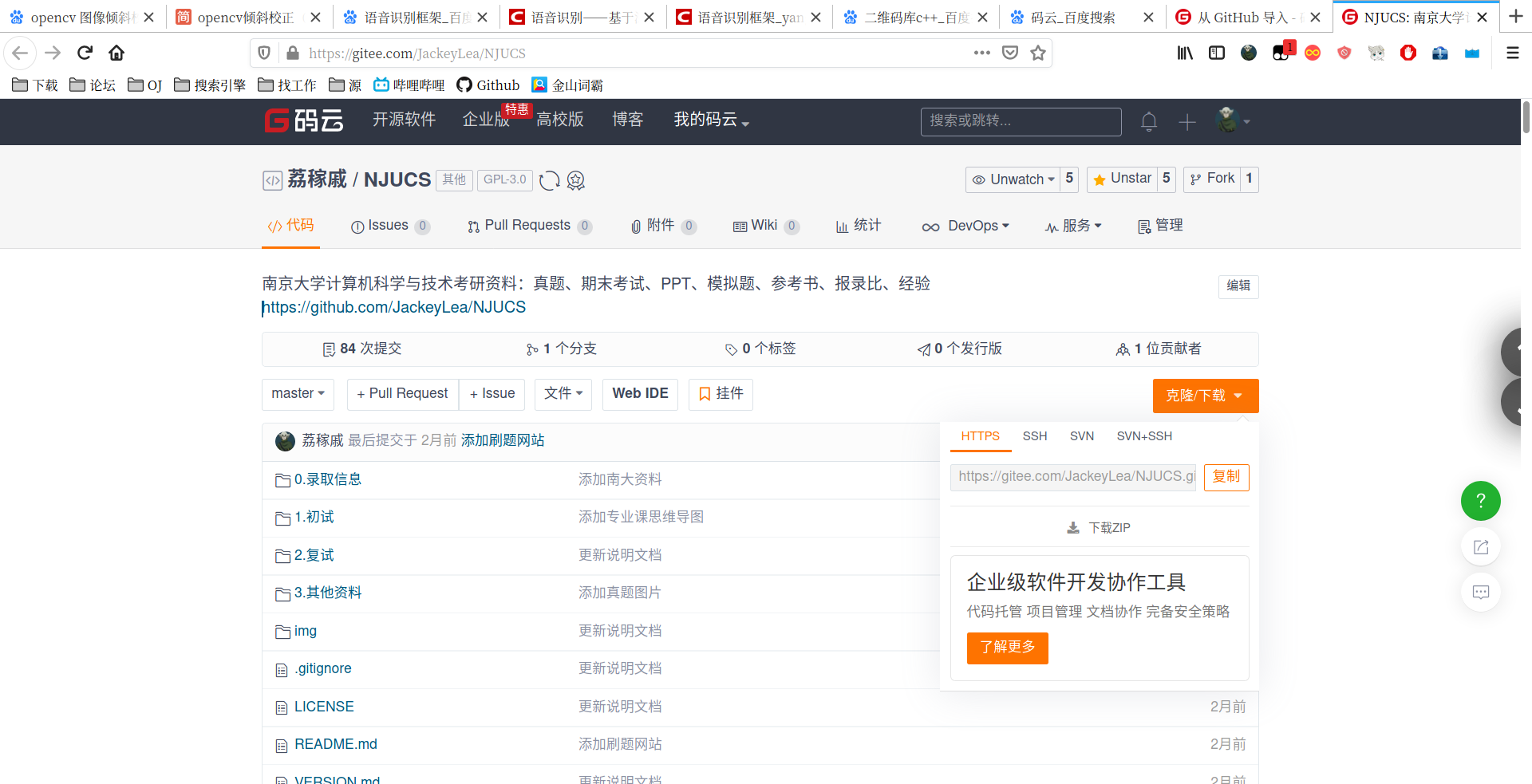Click the feedback chat floating icon
This screenshot has height=784, width=1532.
point(1481,593)
